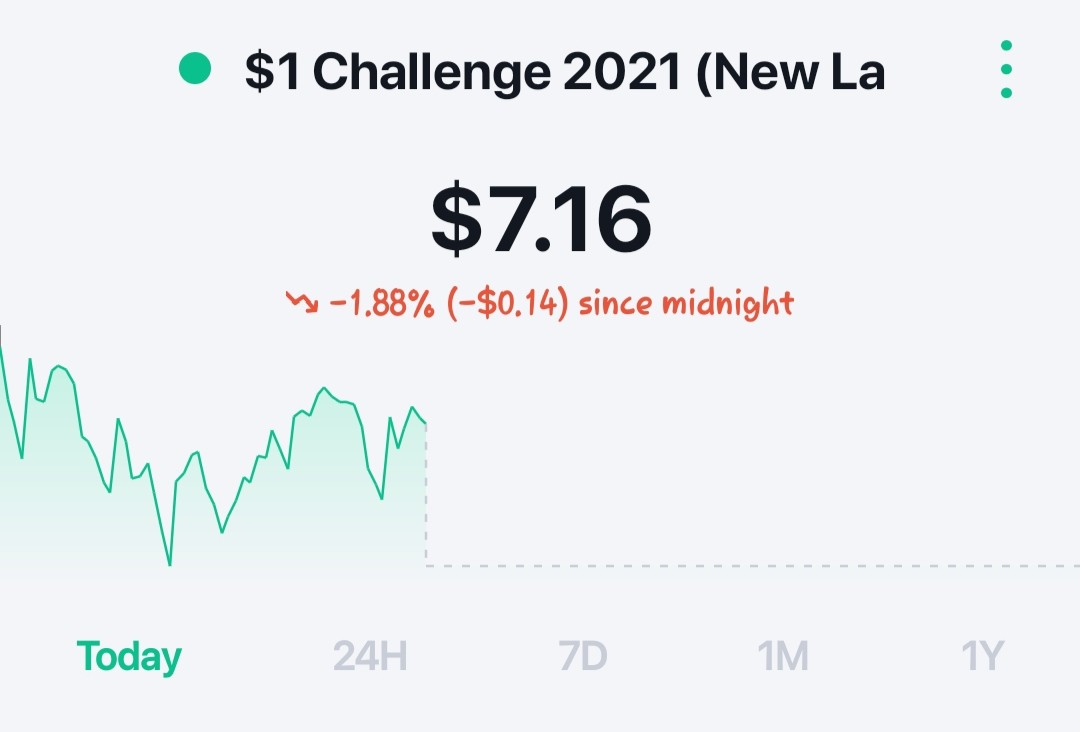Click the $1 Challenge 2021 portfolio title
1080x732 pixels.
(565, 72)
